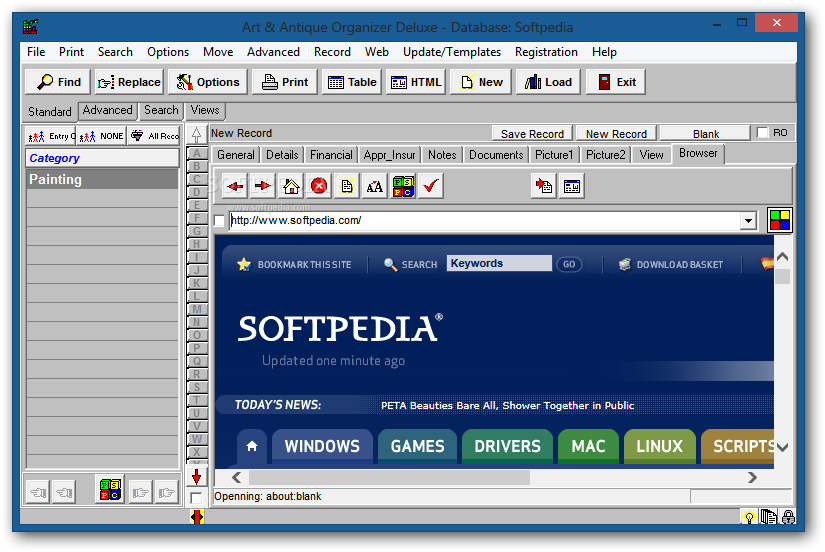Click the padlock icon in status bar
This screenshot has width=825, height=552.
tap(788, 517)
